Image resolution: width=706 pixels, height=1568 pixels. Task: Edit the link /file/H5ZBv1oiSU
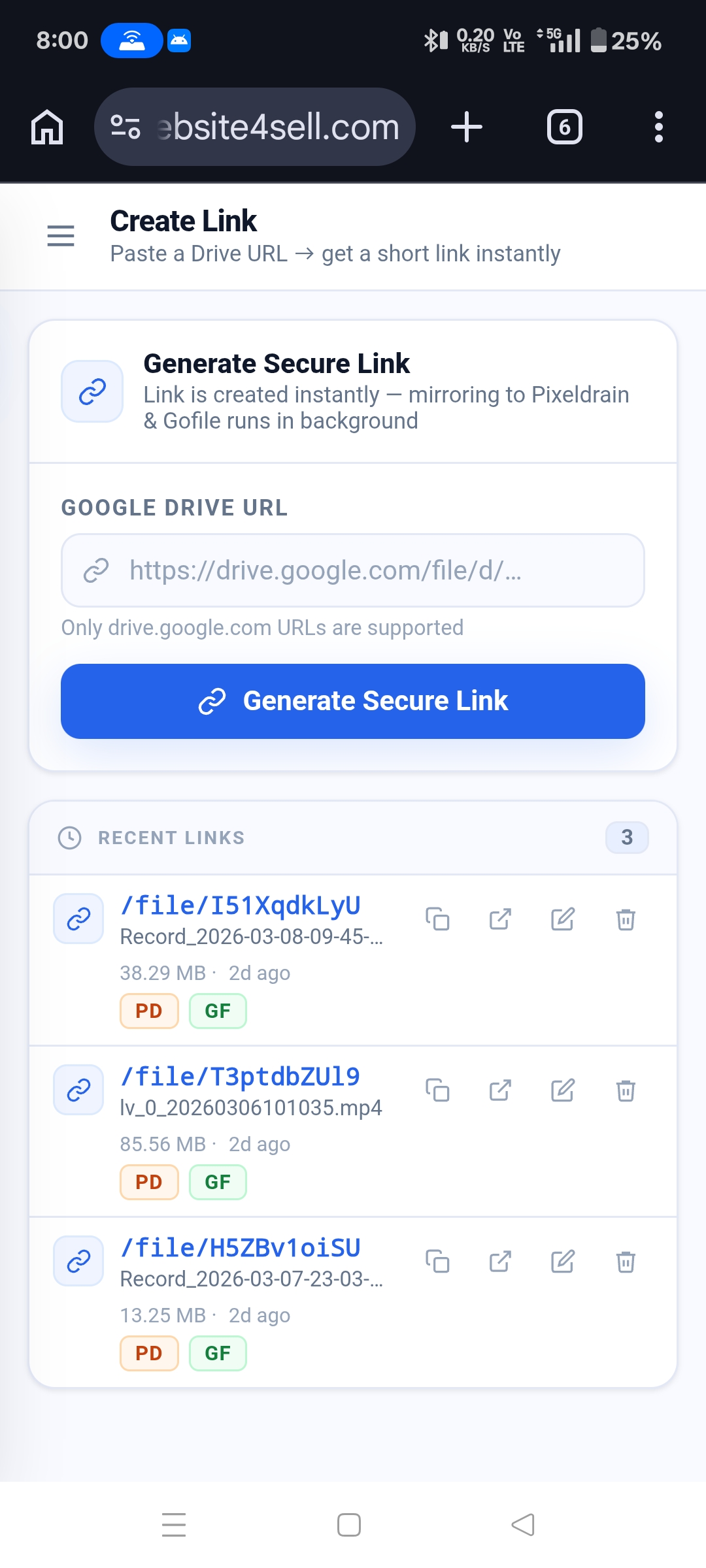click(563, 1261)
